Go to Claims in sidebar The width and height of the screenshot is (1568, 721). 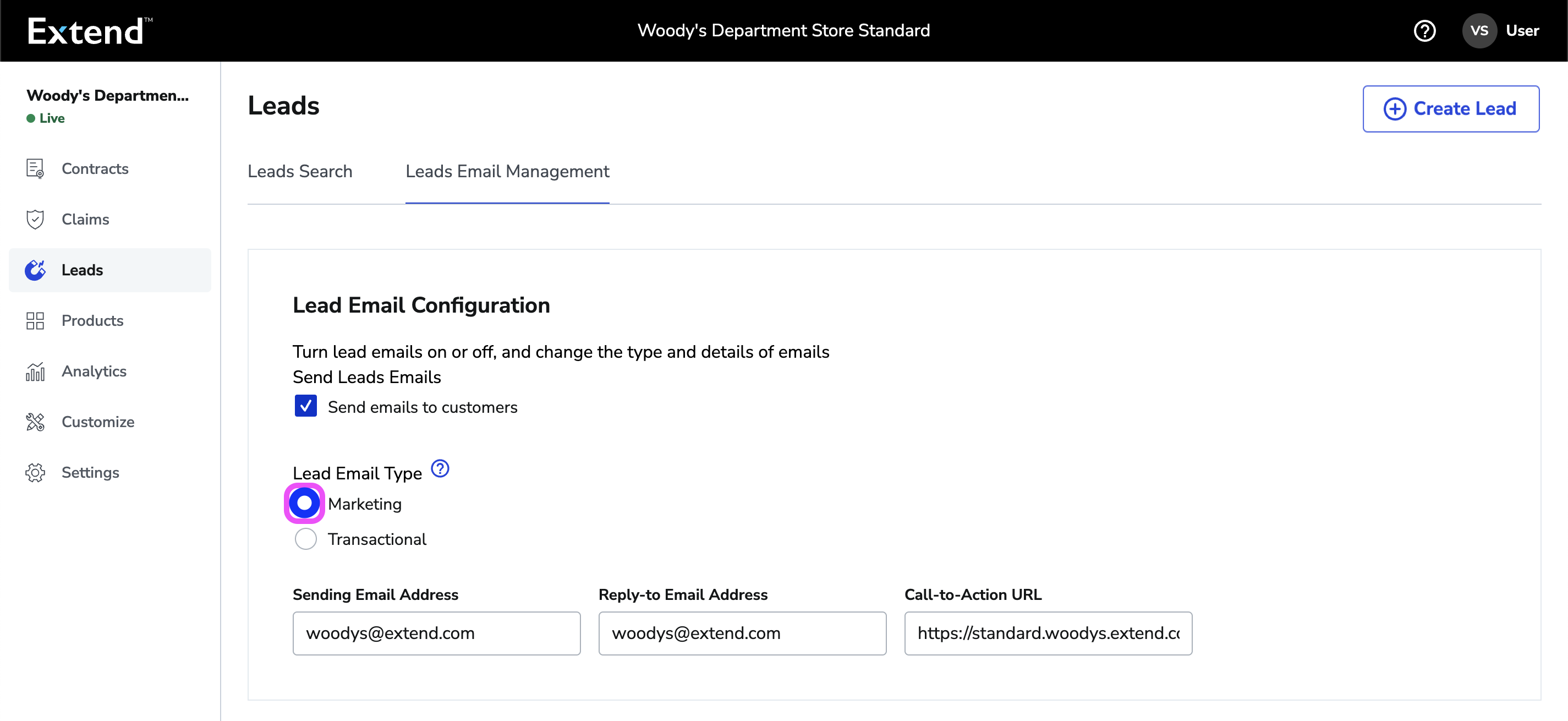click(109, 219)
